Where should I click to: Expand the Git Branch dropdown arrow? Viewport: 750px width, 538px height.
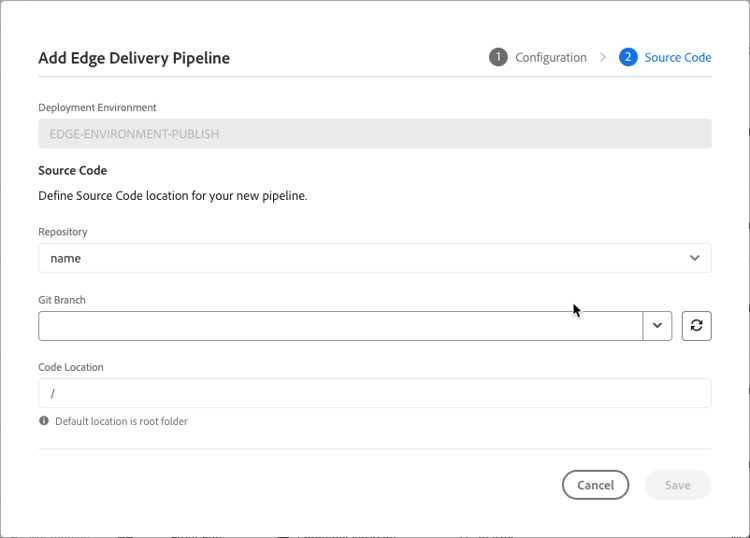(x=657, y=326)
